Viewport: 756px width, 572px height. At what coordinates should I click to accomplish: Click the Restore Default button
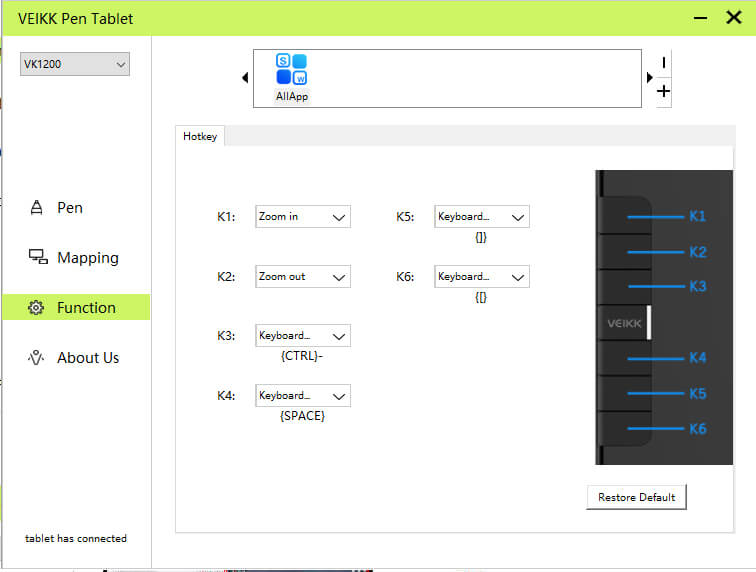point(636,497)
